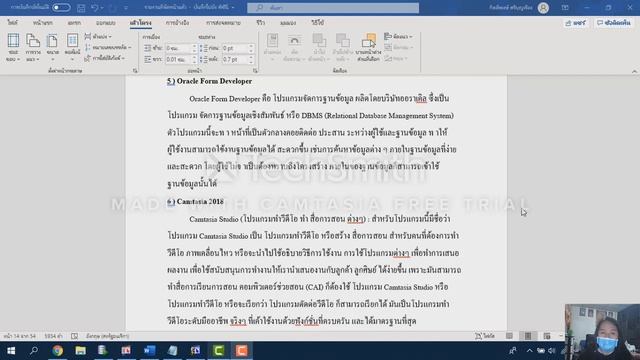Click the spacing After value field
640x360 pixels.
point(235,60)
